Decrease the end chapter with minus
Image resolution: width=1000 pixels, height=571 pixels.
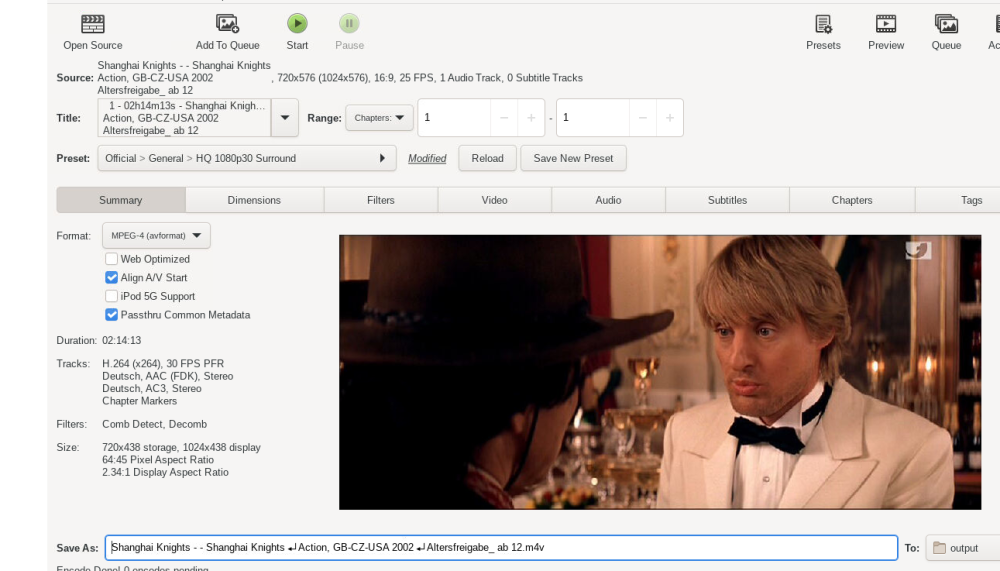click(643, 117)
